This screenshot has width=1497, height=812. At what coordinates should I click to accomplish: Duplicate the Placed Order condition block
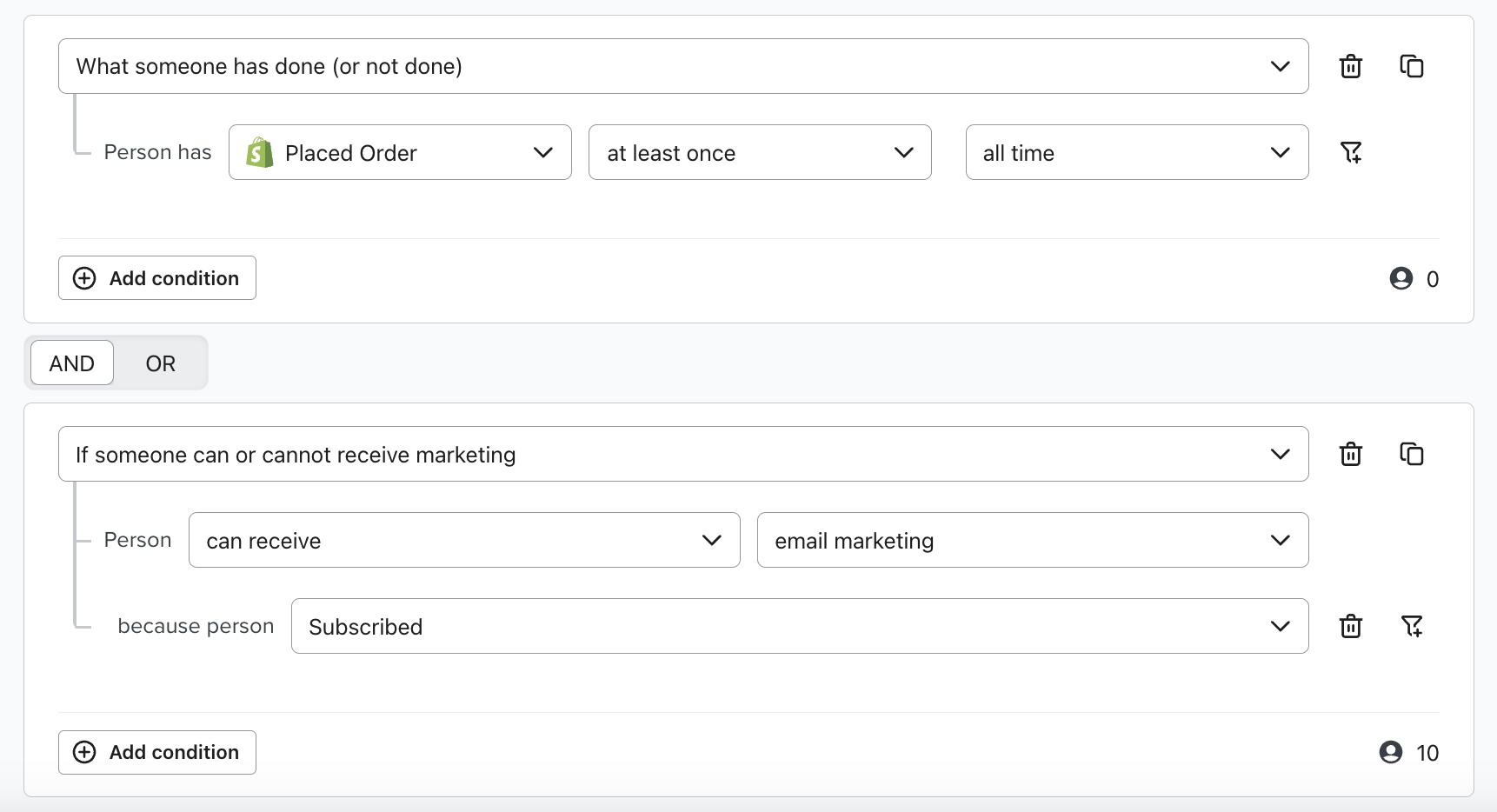(x=1412, y=65)
